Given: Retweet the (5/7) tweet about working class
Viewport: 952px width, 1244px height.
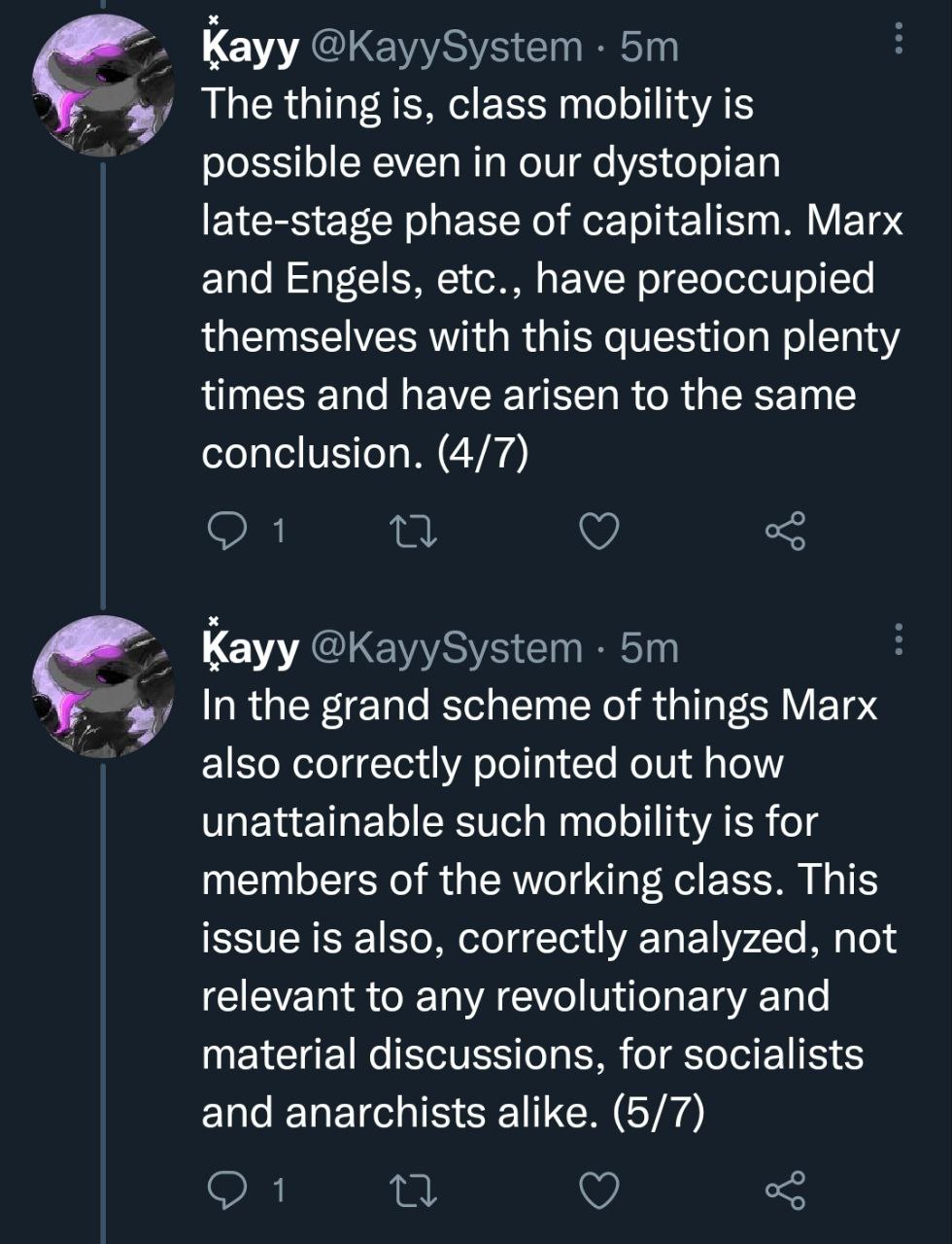Looking at the screenshot, I should 413,1190.
